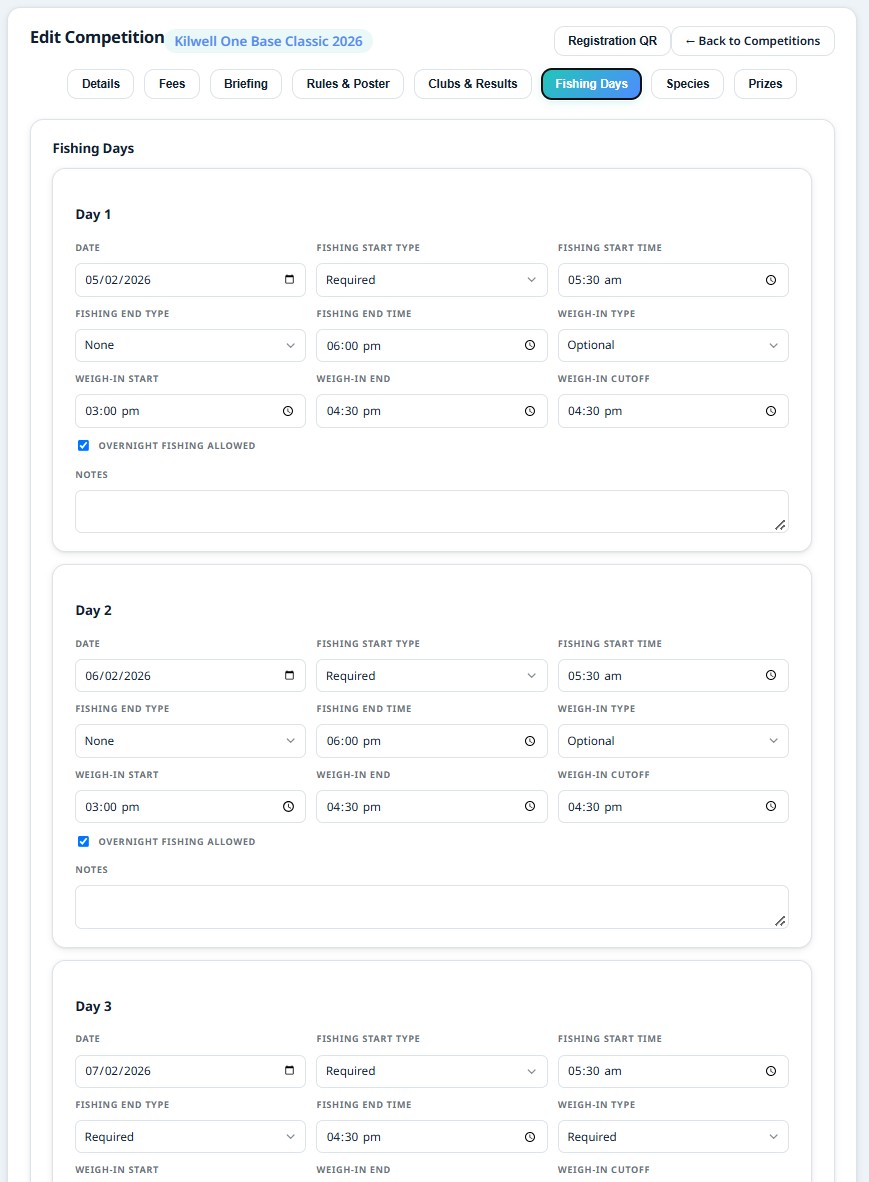This screenshot has width=869, height=1182.
Task: Open the Day 3 date calendar picker icon
Action: [289, 1070]
